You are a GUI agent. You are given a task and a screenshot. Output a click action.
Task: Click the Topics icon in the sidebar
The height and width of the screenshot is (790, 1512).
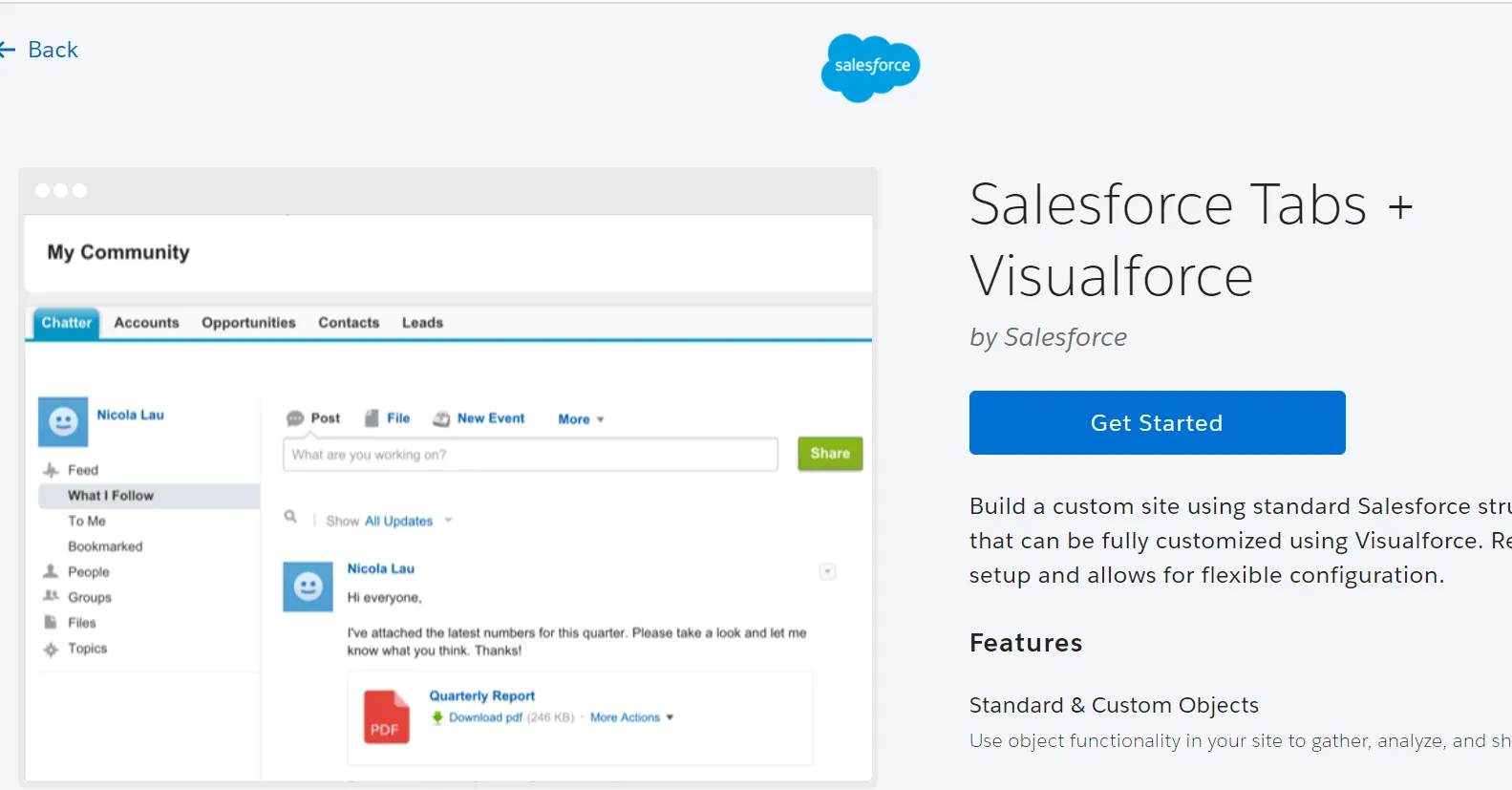click(51, 649)
